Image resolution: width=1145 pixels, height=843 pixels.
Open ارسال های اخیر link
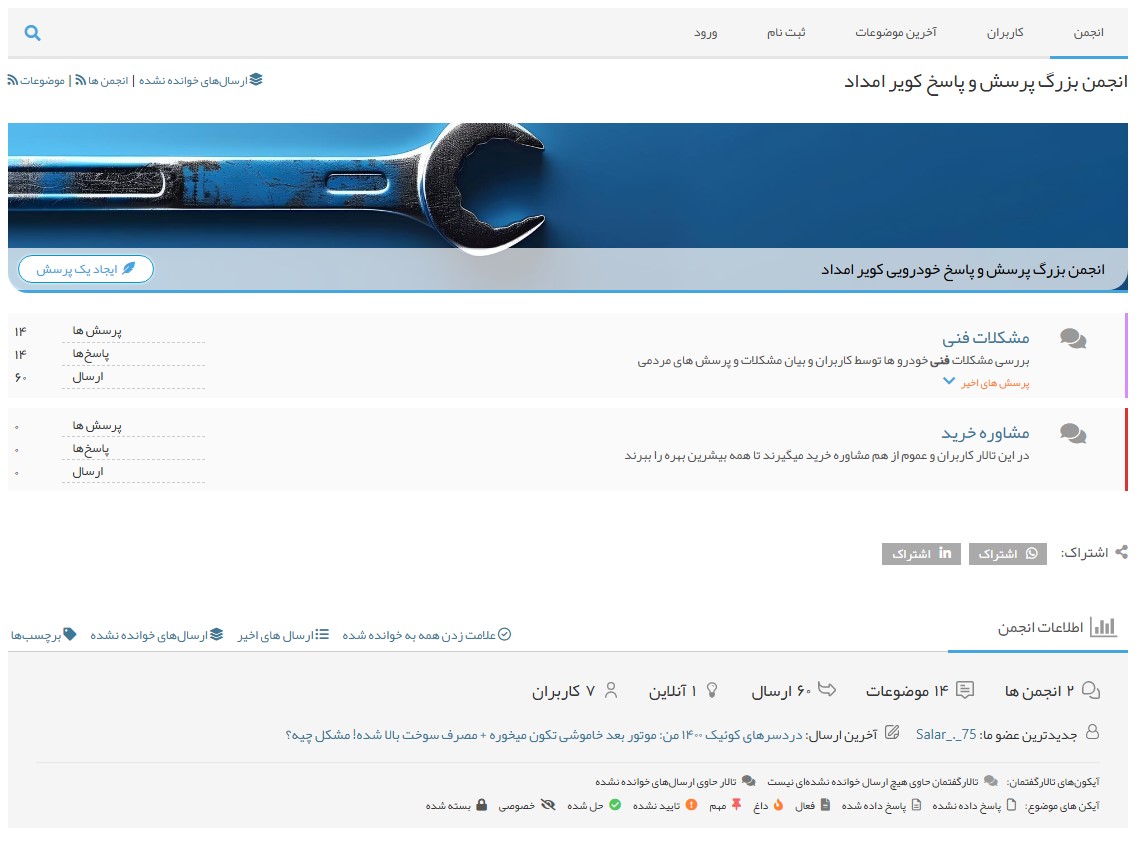point(275,636)
